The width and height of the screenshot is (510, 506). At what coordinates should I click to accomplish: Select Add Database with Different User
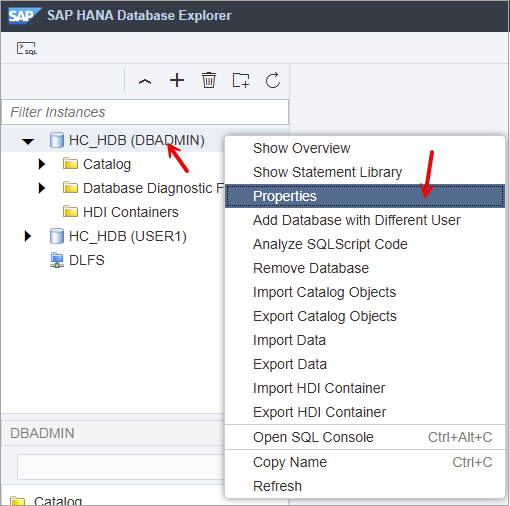pos(365,220)
